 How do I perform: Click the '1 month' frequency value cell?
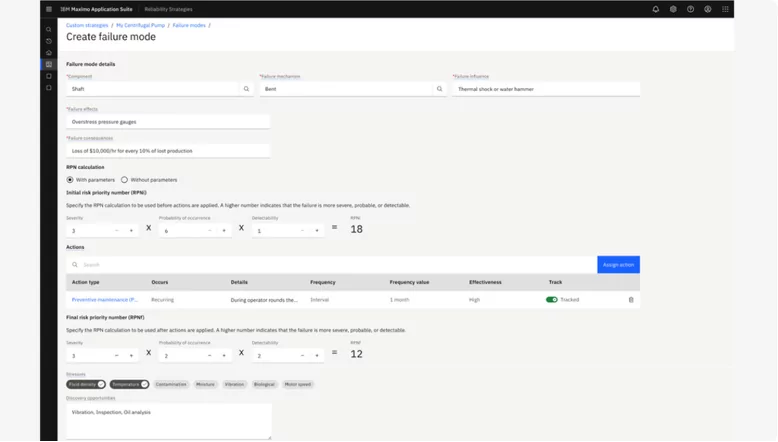tap(399, 300)
